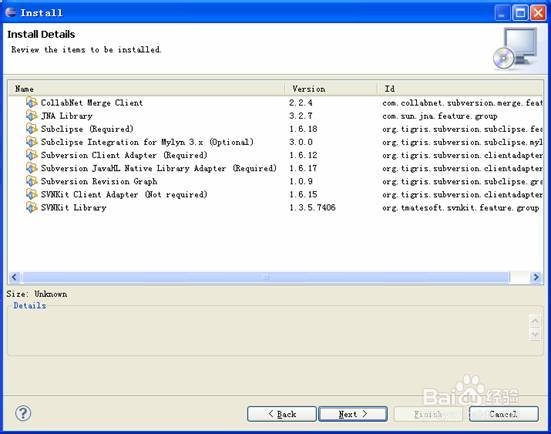Click version 1.6.12 cell
Viewport: 551px width, 434px height.
[303, 155]
